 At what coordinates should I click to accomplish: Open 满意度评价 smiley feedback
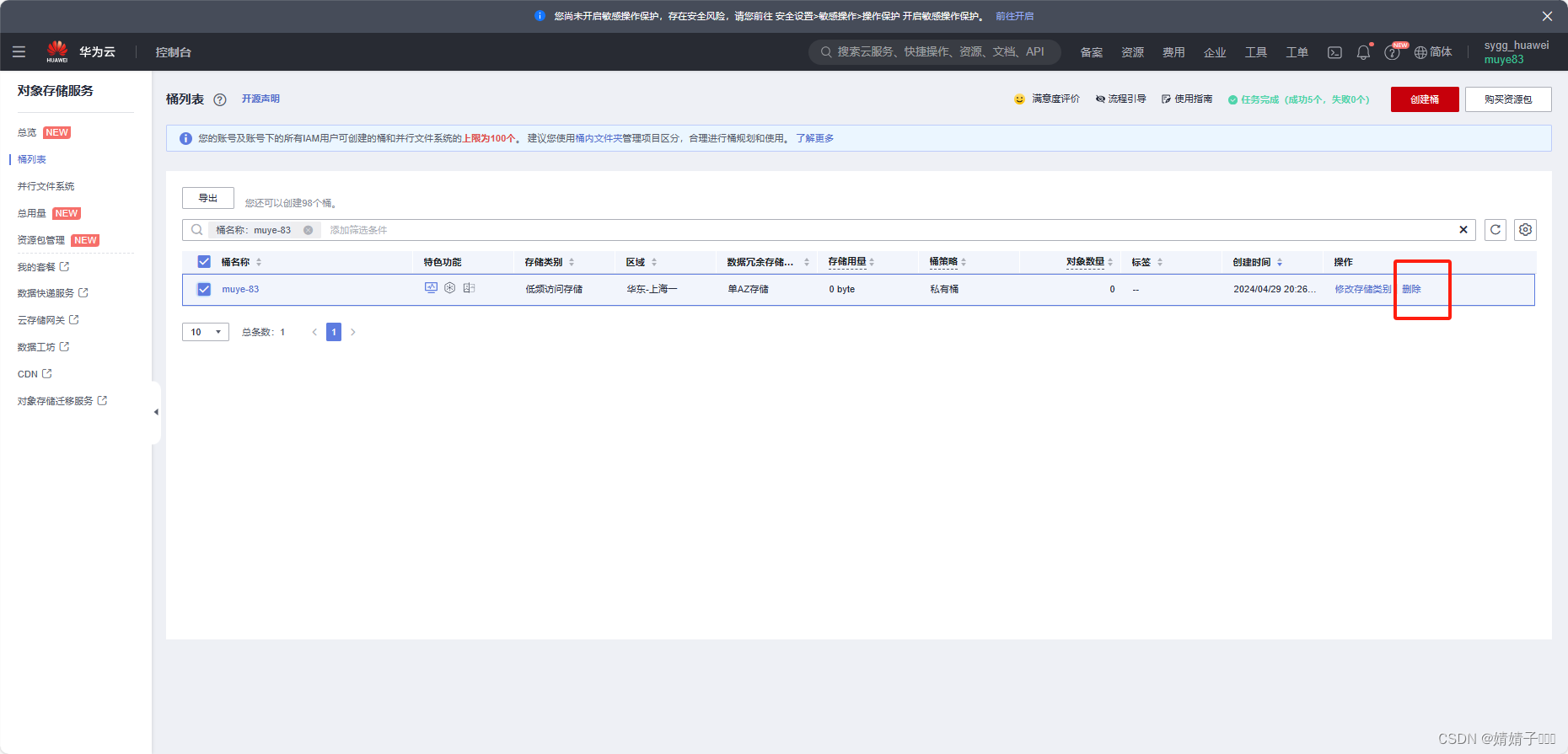(1046, 99)
